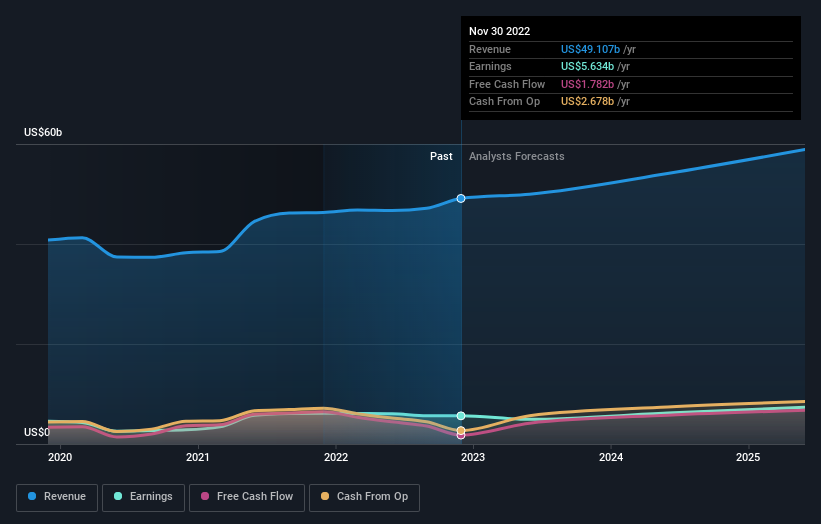
Task: Click the 2022 x-axis label
Action: point(336,458)
